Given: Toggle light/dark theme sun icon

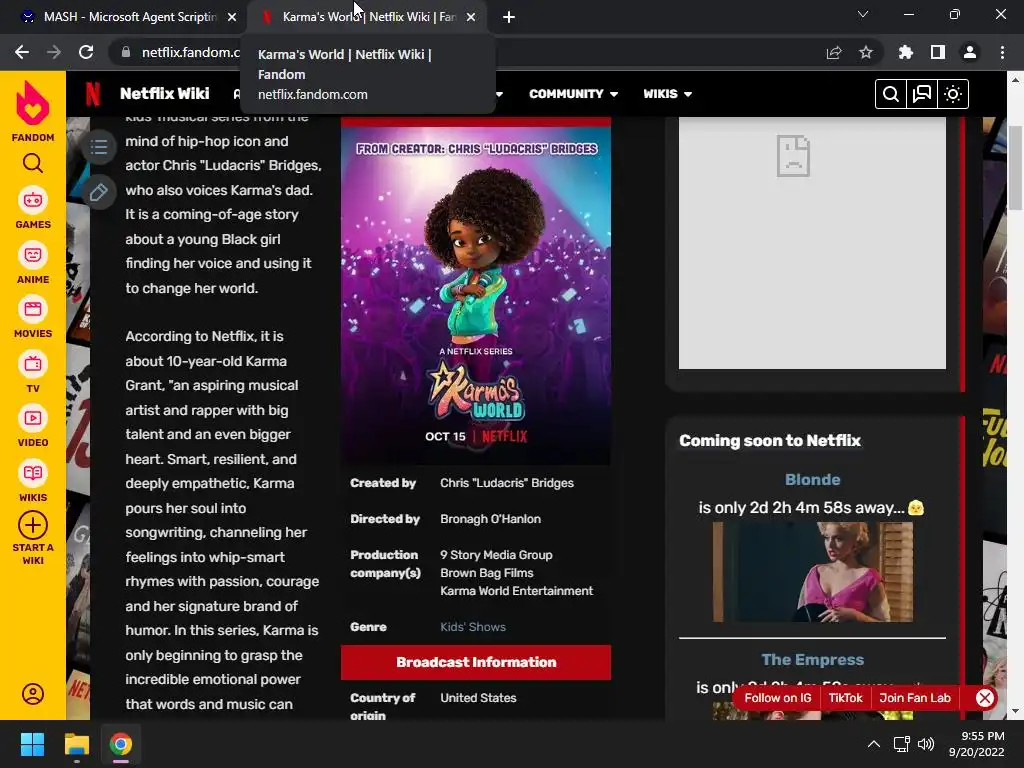Looking at the screenshot, I should pyautogui.click(x=953, y=94).
